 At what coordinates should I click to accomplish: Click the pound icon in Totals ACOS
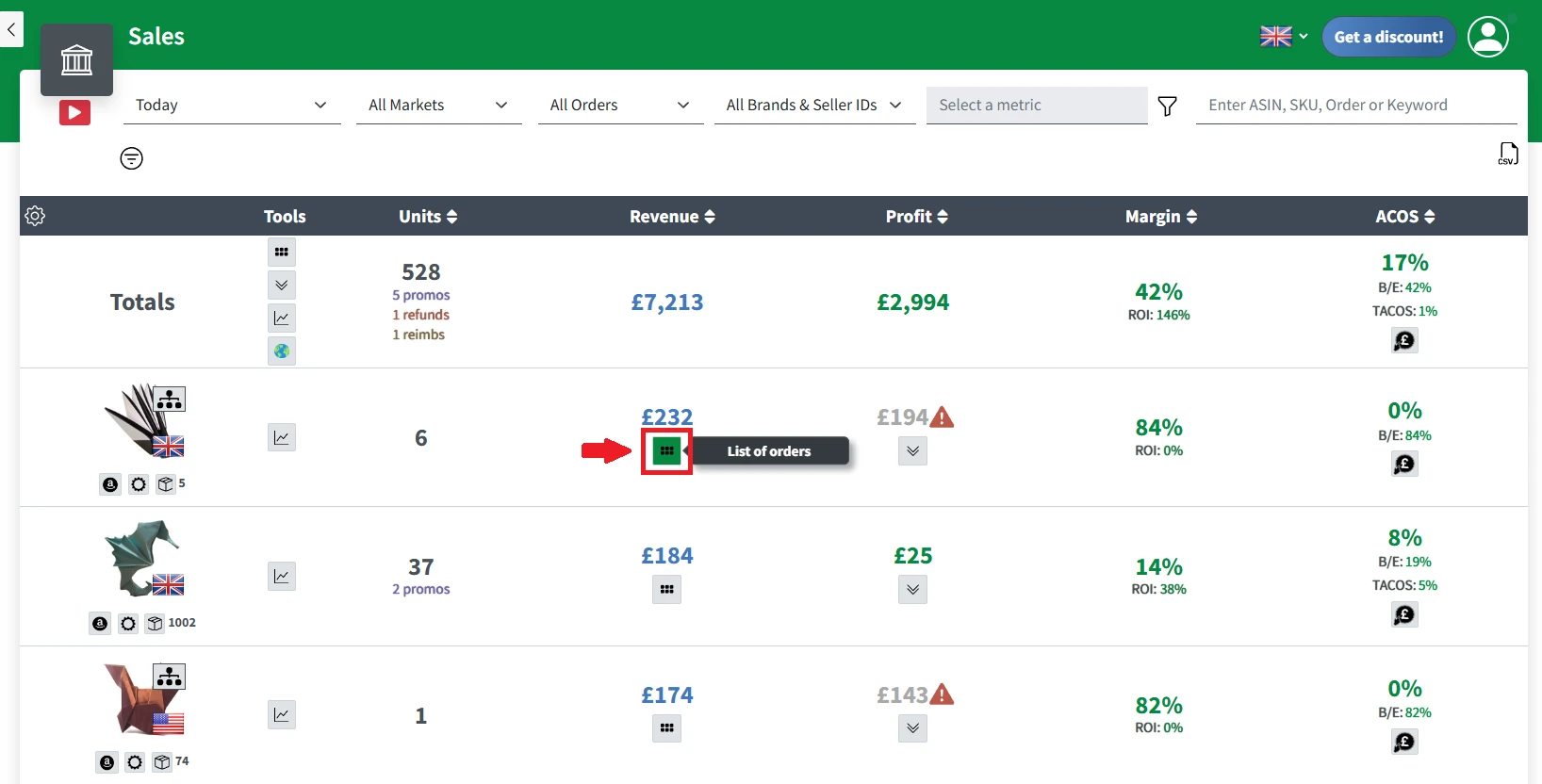1404,340
